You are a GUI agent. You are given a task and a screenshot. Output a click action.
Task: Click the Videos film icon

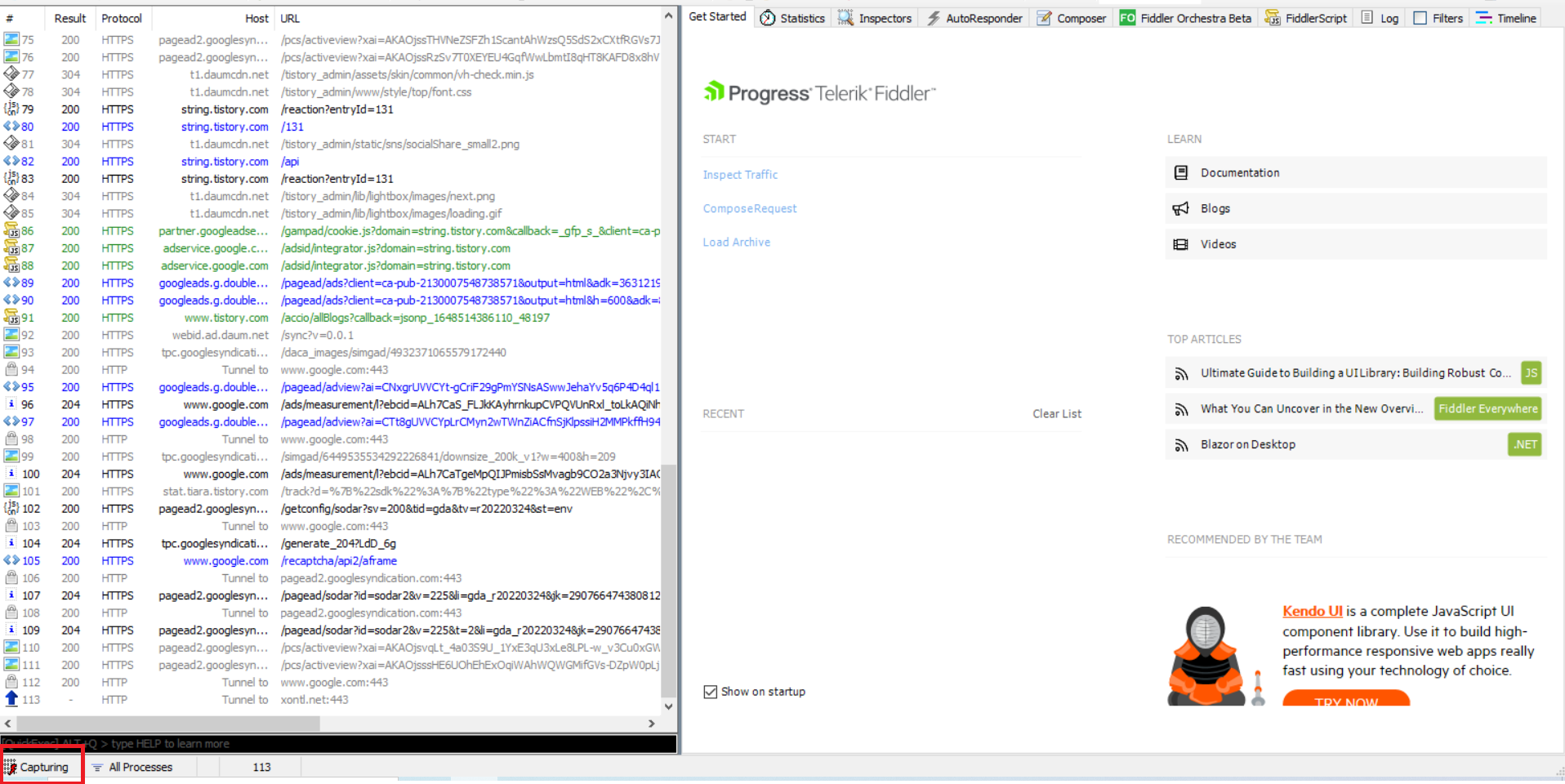click(1180, 244)
